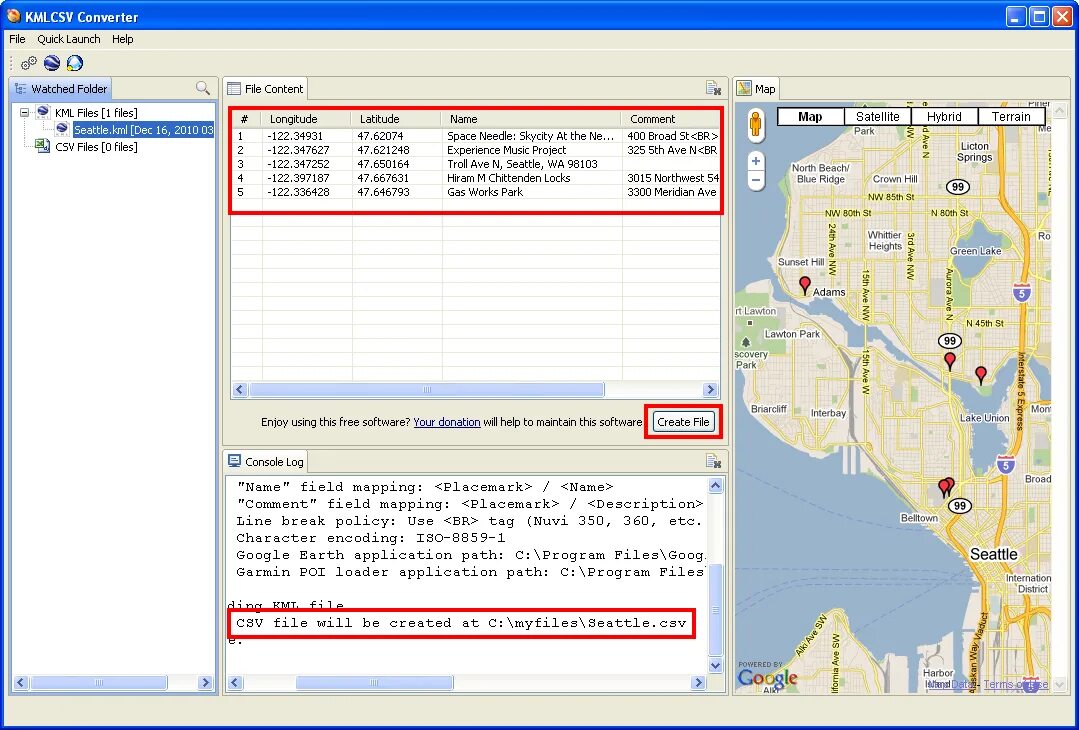
Task: Select the Console Log tab
Action: click(x=266, y=462)
